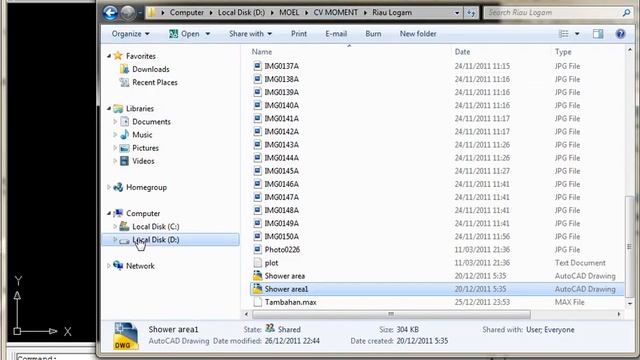Select Libraries in navigation pane
The image size is (640, 360).
coord(140,108)
